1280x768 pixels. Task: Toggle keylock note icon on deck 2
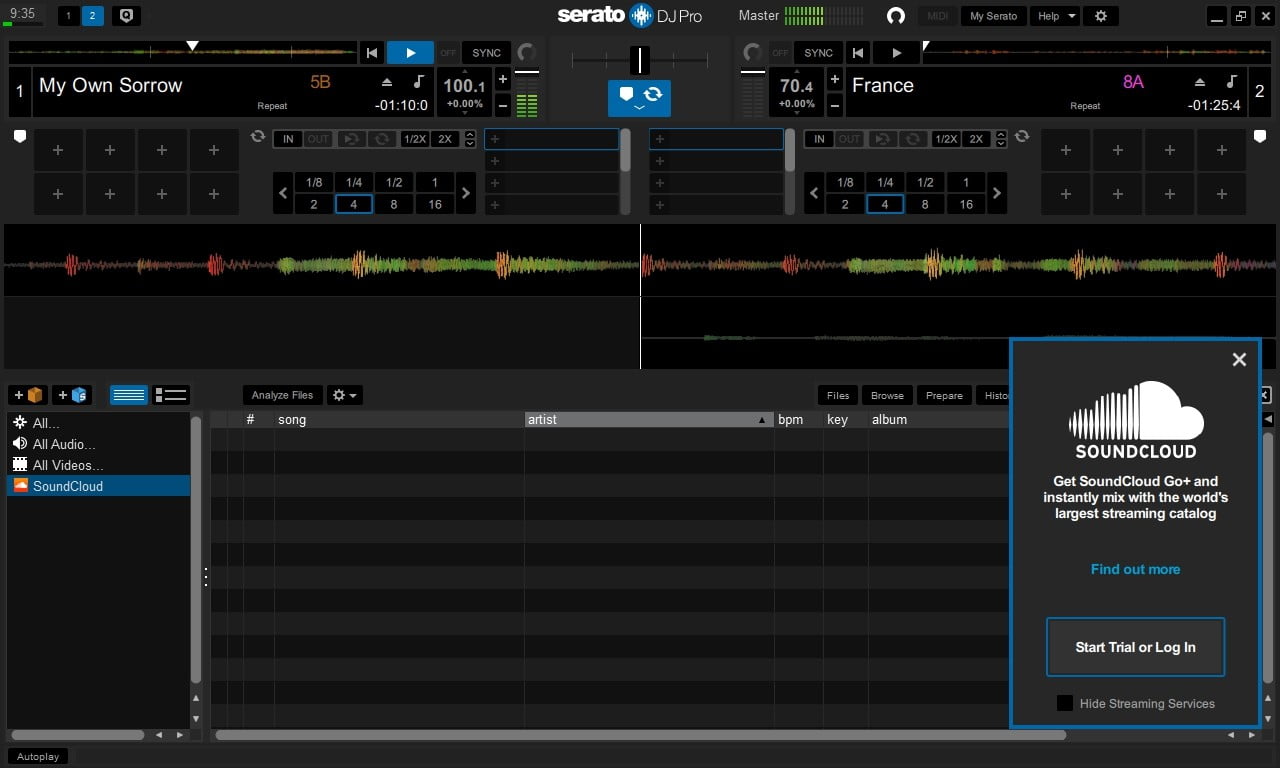click(x=1231, y=82)
